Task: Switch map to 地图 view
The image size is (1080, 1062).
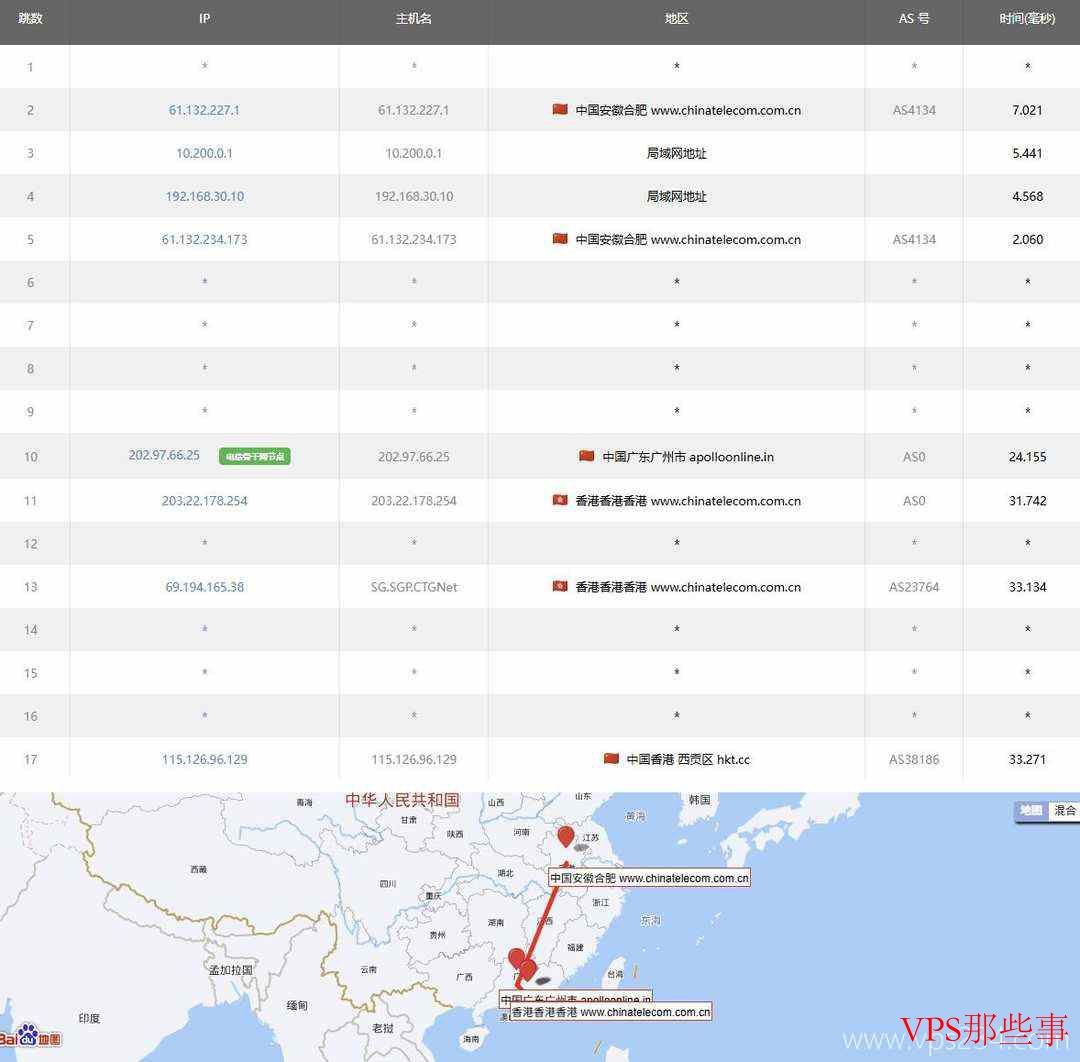Action: (1030, 811)
